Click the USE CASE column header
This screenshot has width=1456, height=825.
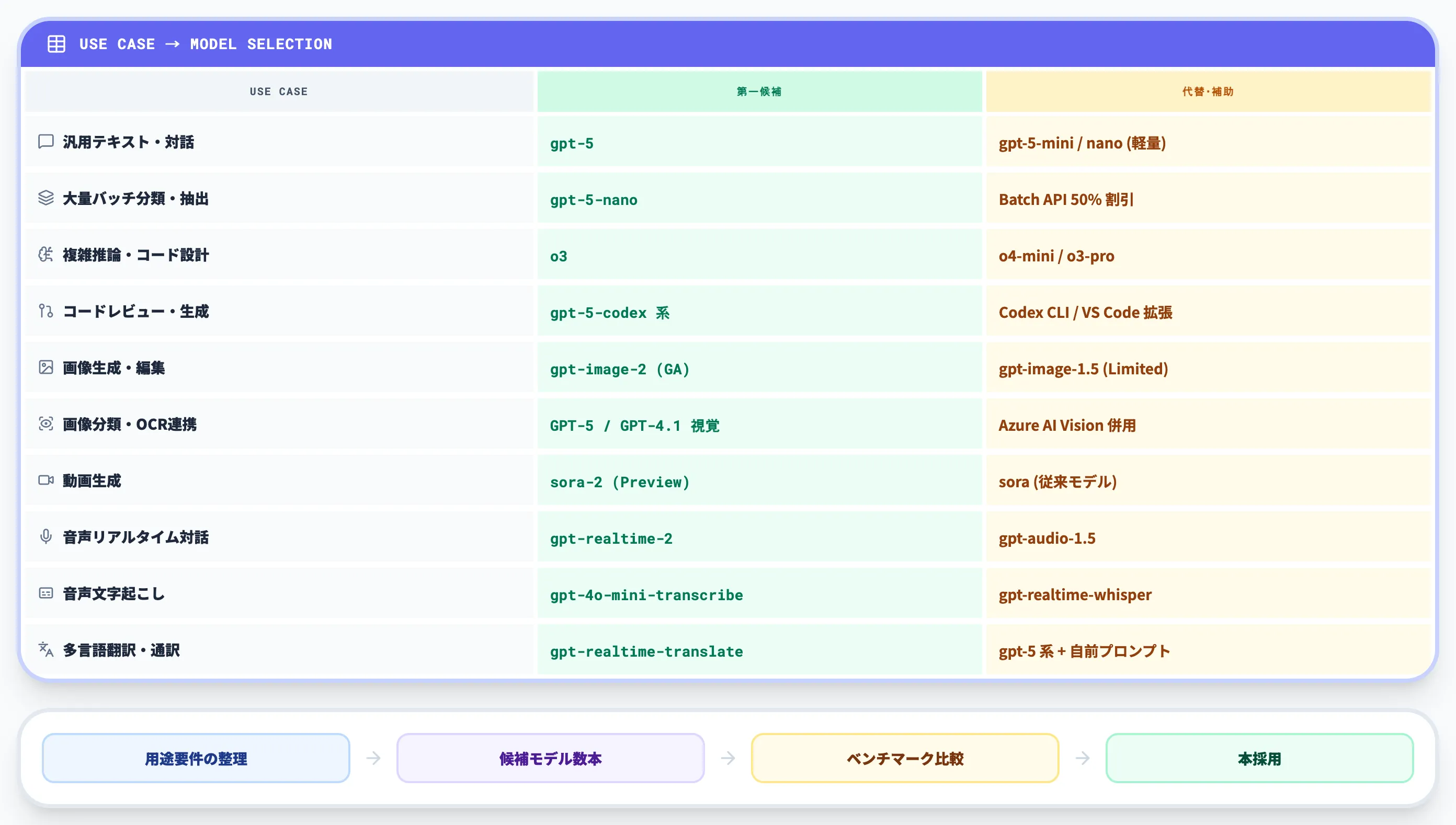click(x=279, y=91)
